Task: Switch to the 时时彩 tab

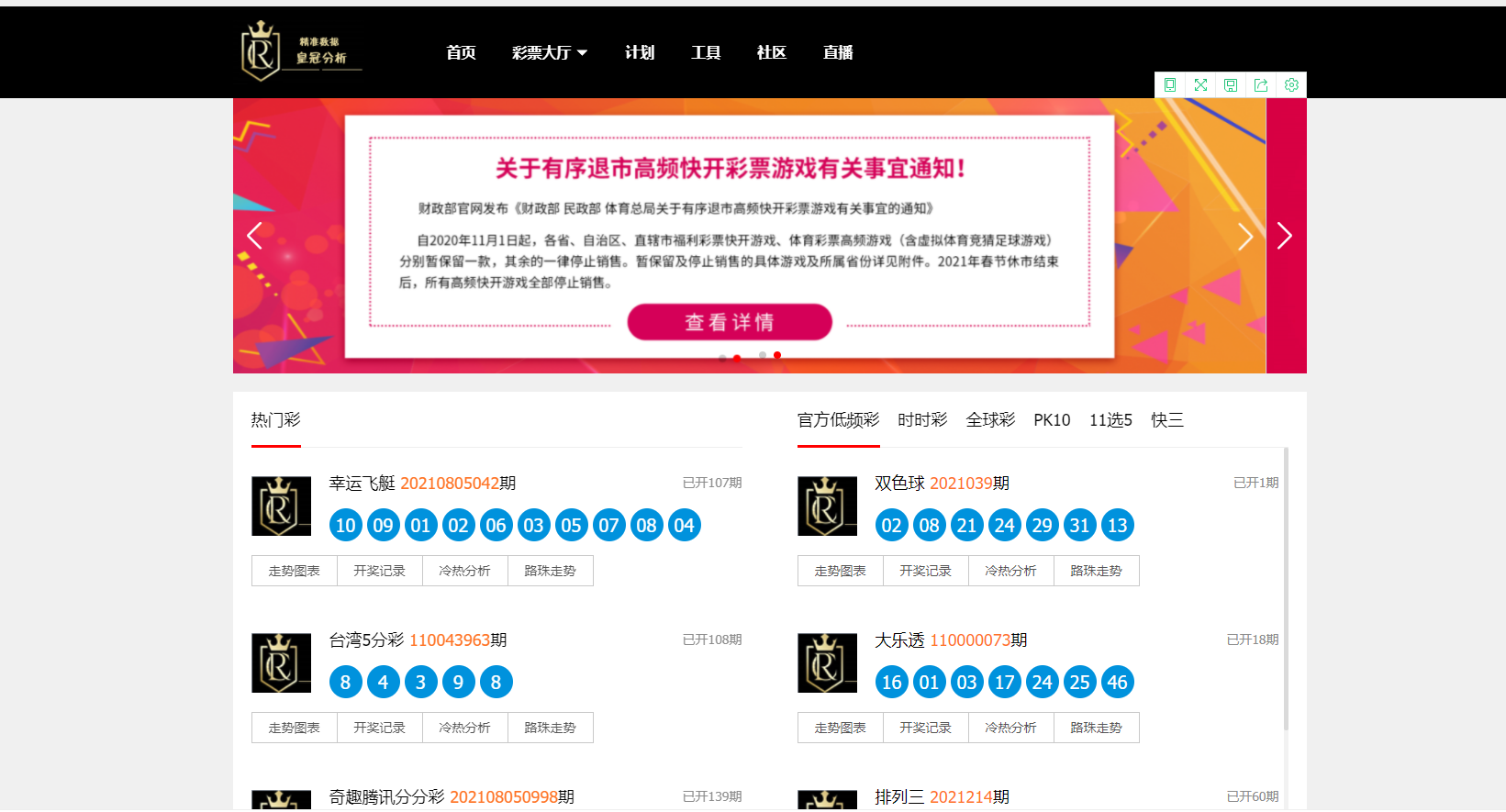Action: click(x=922, y=420)
